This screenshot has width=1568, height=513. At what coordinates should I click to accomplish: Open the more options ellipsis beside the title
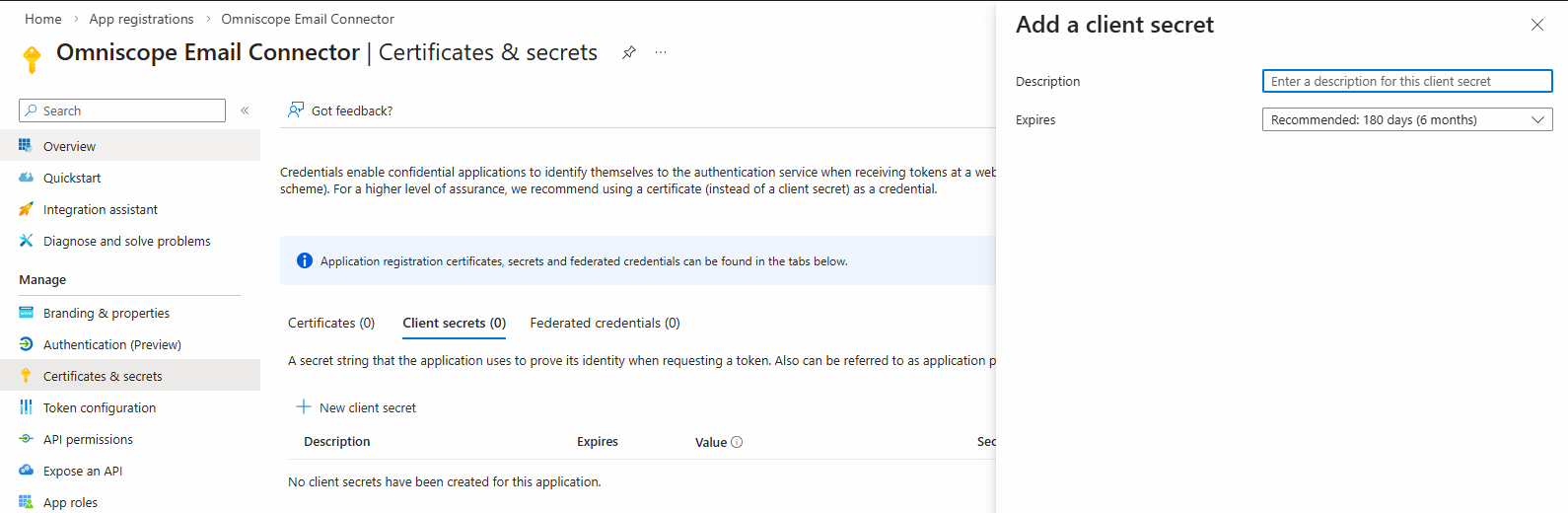661,52
